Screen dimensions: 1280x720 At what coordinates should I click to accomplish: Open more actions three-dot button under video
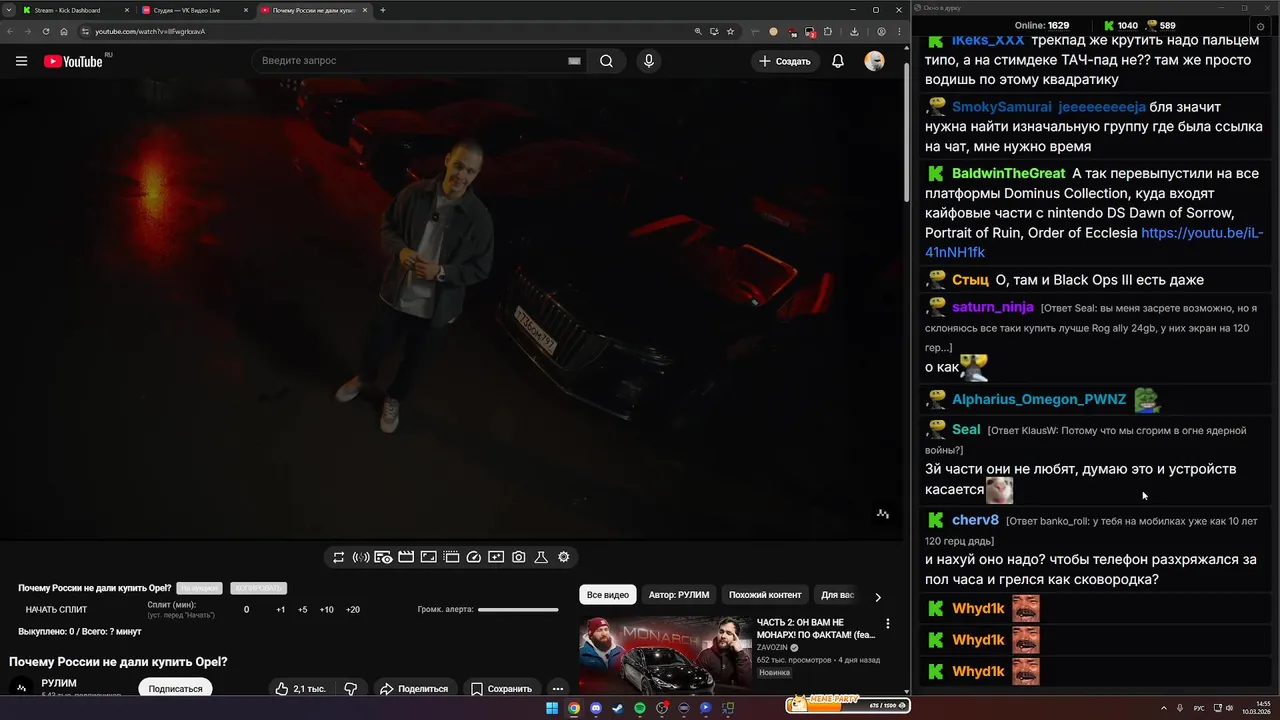pyautogui.click(x=558, y=689)
